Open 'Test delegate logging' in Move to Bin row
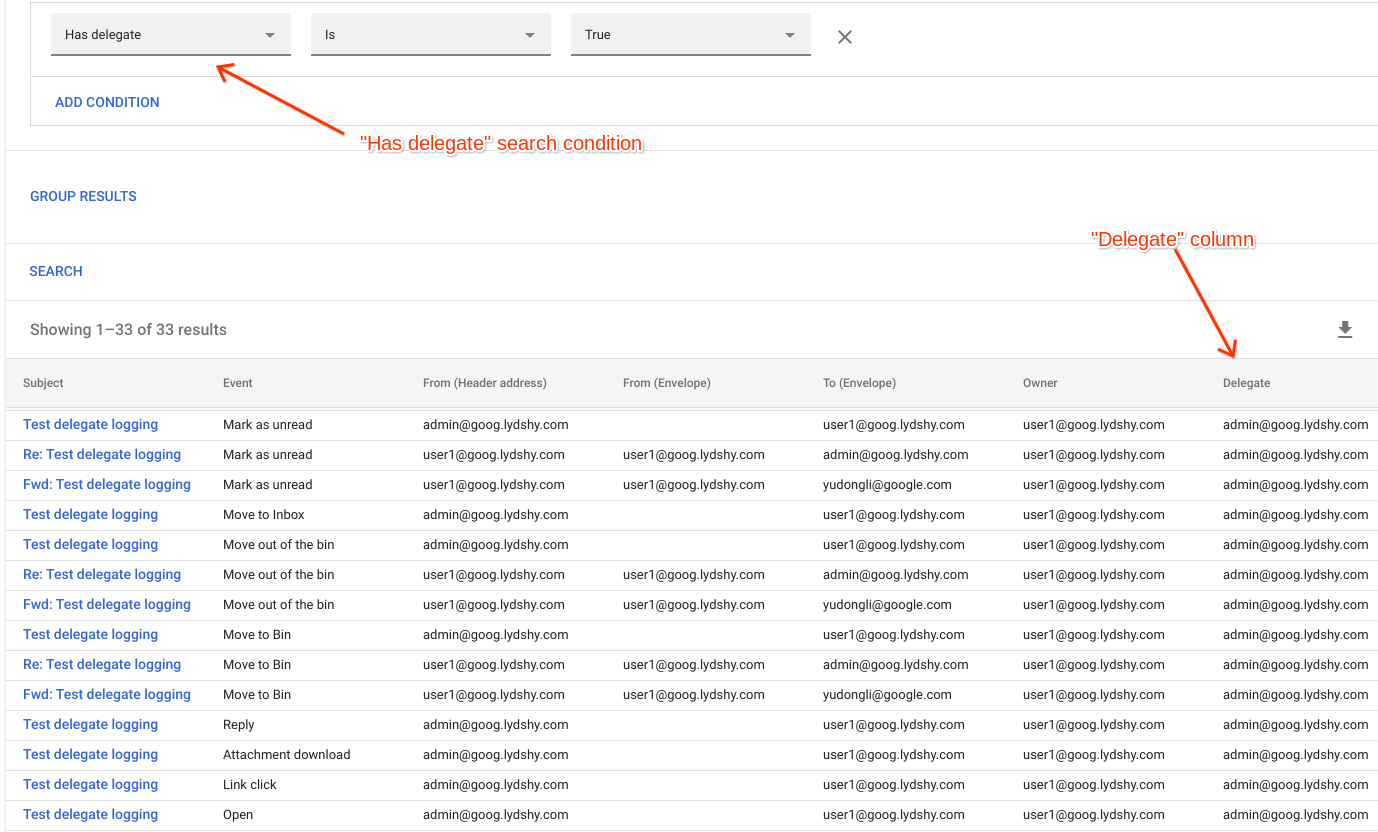 [91, 635]
